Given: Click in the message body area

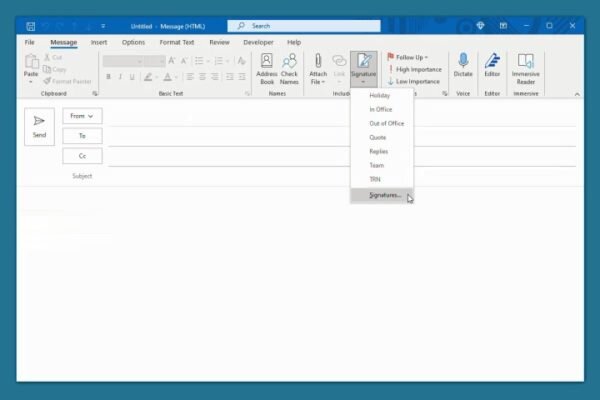Looking at the screenshot, I should click(300, 283).
